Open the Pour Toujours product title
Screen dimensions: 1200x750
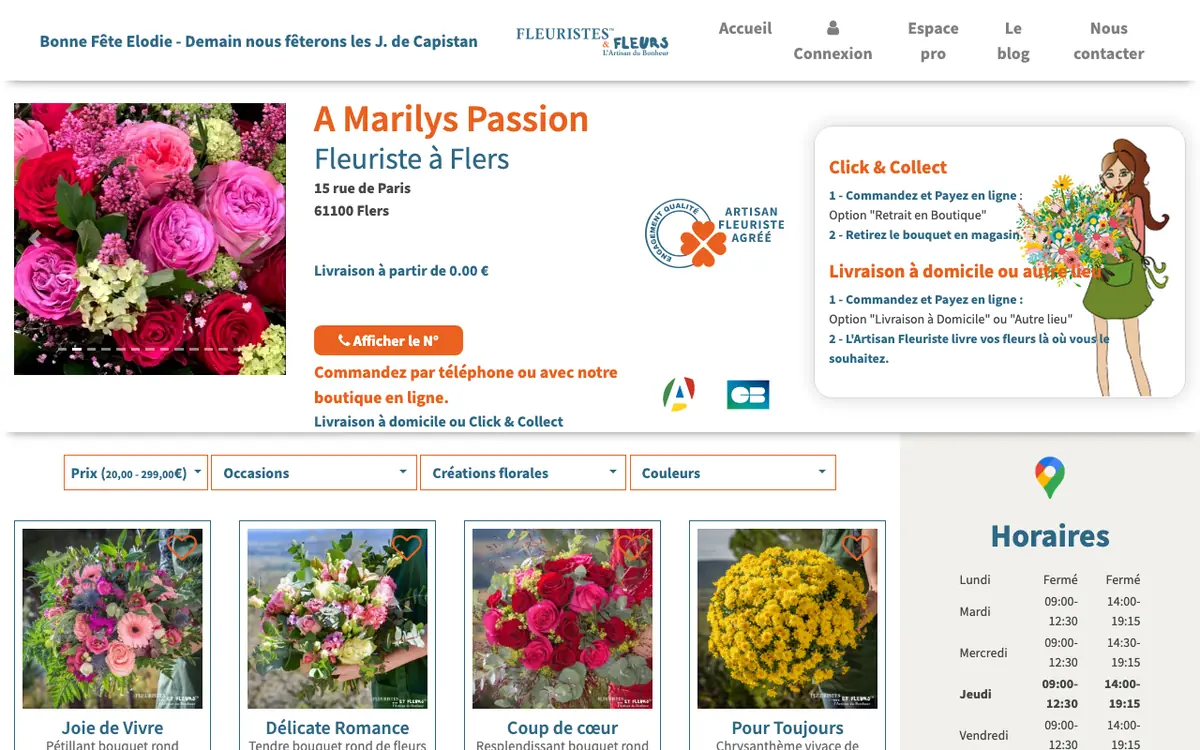[787, 728]
